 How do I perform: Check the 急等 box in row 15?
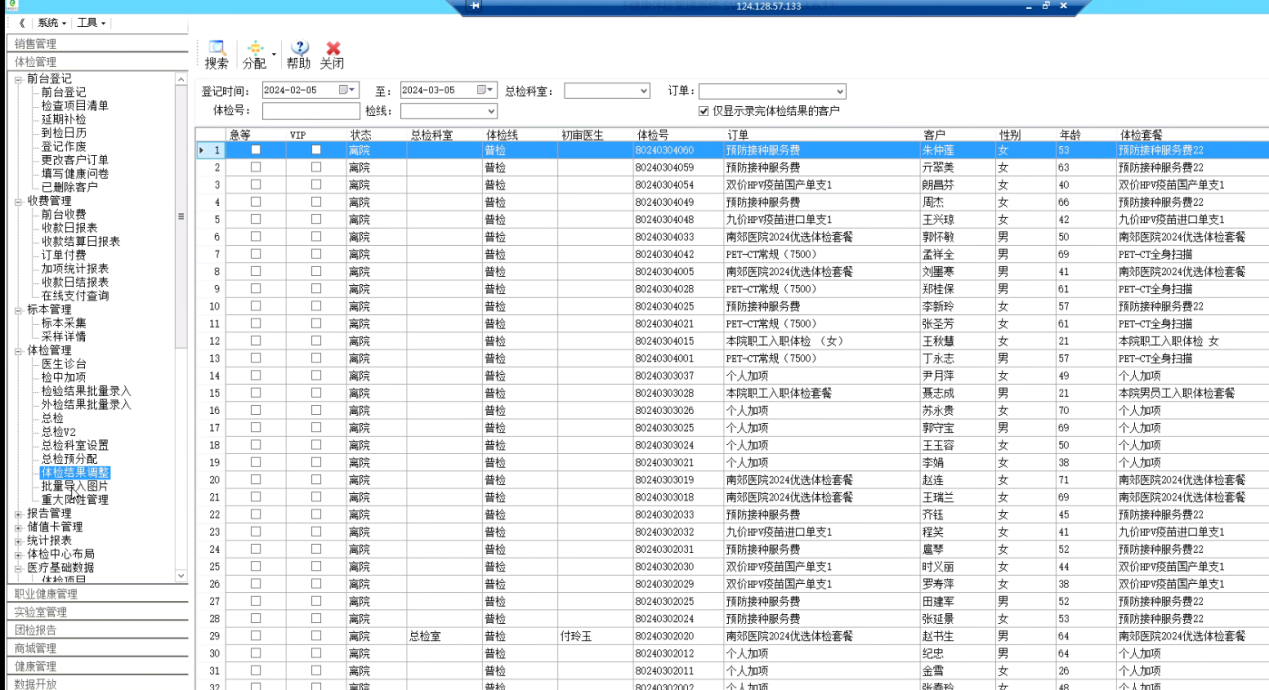point(255,393)
